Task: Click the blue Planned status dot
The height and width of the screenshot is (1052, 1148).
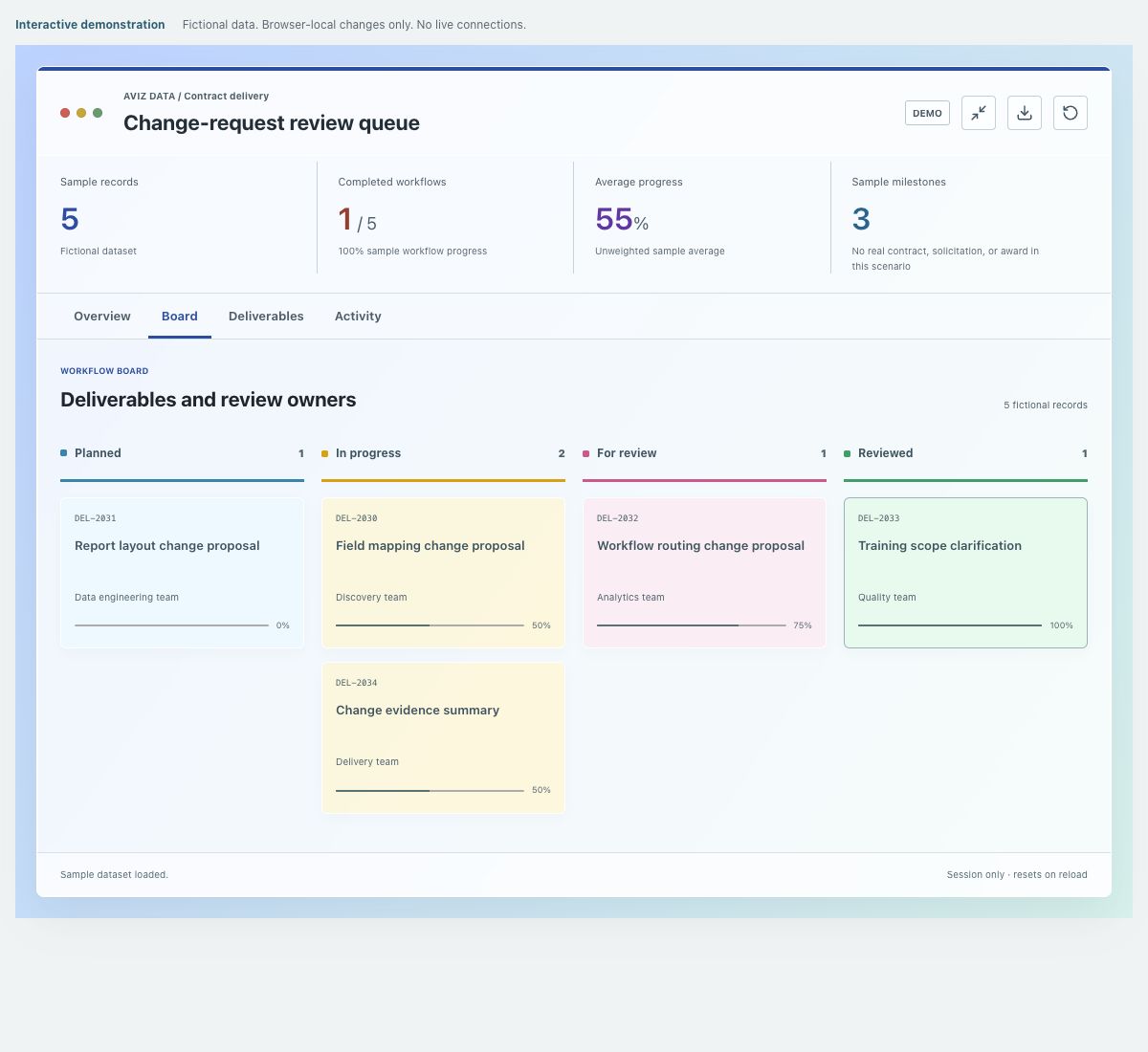Action: (x=63, y=453)
